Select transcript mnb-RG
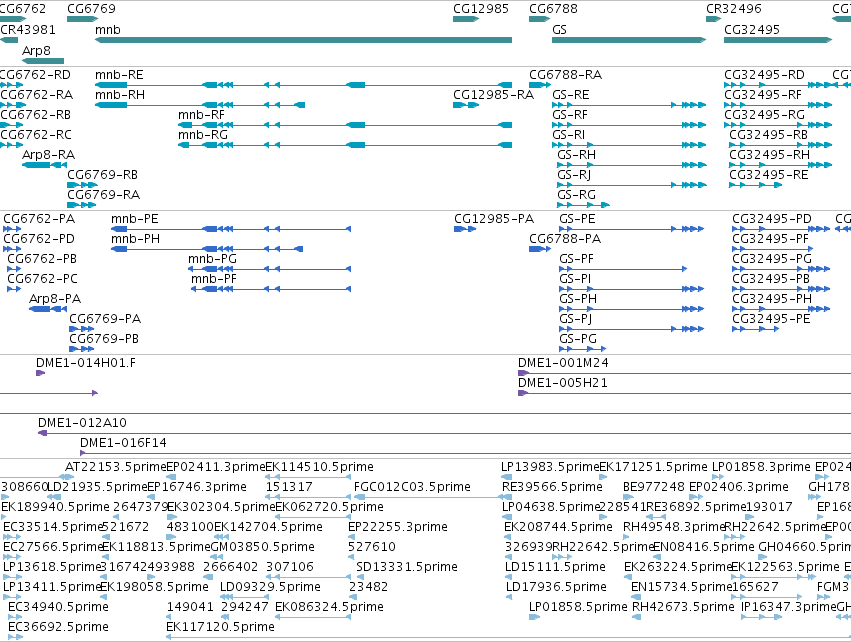 pyautogui.click(x=345, y=145)
